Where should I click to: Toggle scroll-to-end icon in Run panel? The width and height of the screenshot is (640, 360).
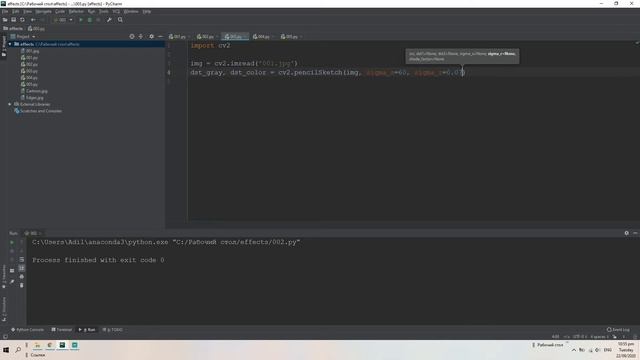pyautogui.click(x=22, y=268)
